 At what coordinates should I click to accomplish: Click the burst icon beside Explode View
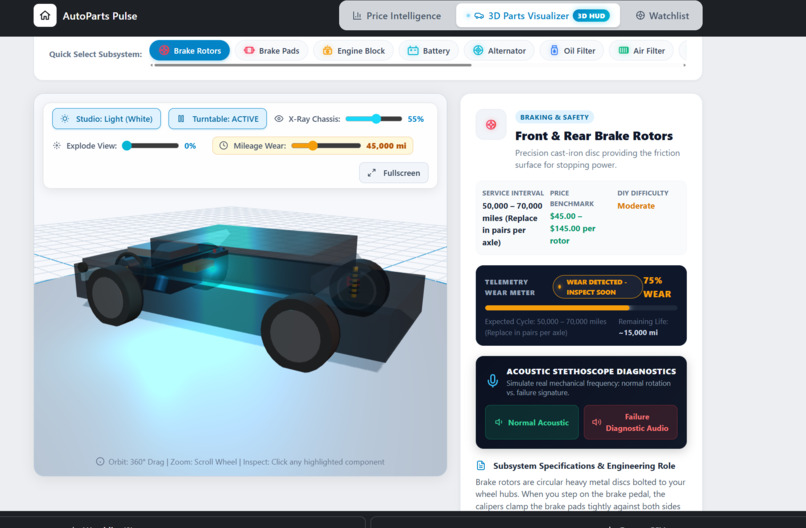tap(57, 145)
